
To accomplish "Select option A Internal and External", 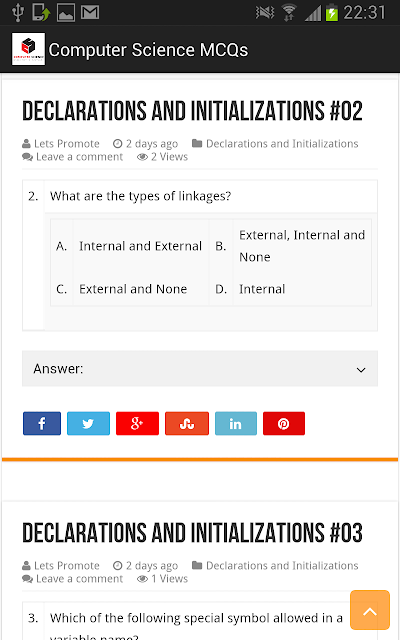I will (x=140, y=246).
